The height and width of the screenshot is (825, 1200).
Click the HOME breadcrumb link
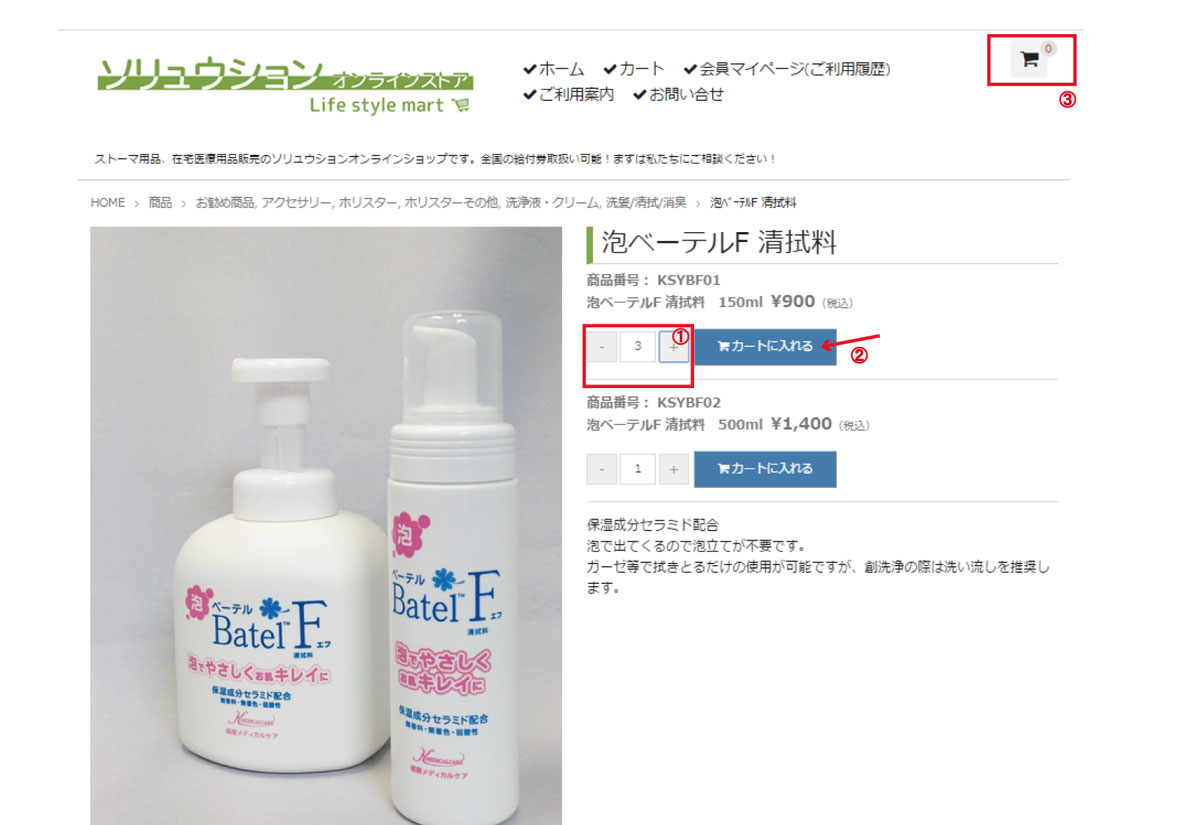tap(108, 202)
